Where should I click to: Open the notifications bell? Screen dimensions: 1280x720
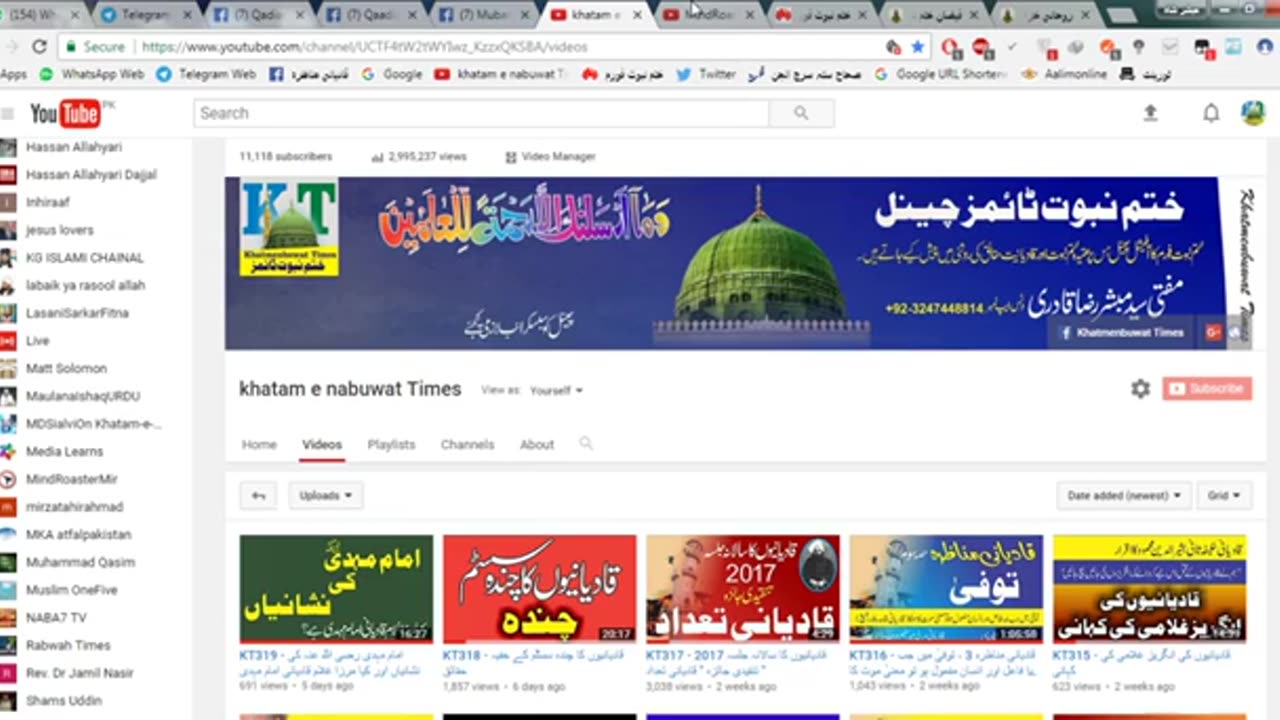click(x=1211, y=114)
